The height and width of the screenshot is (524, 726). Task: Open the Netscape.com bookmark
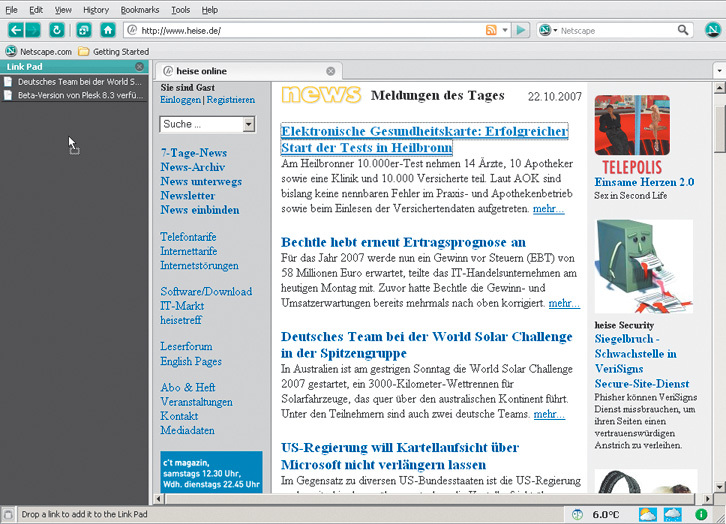39,51
